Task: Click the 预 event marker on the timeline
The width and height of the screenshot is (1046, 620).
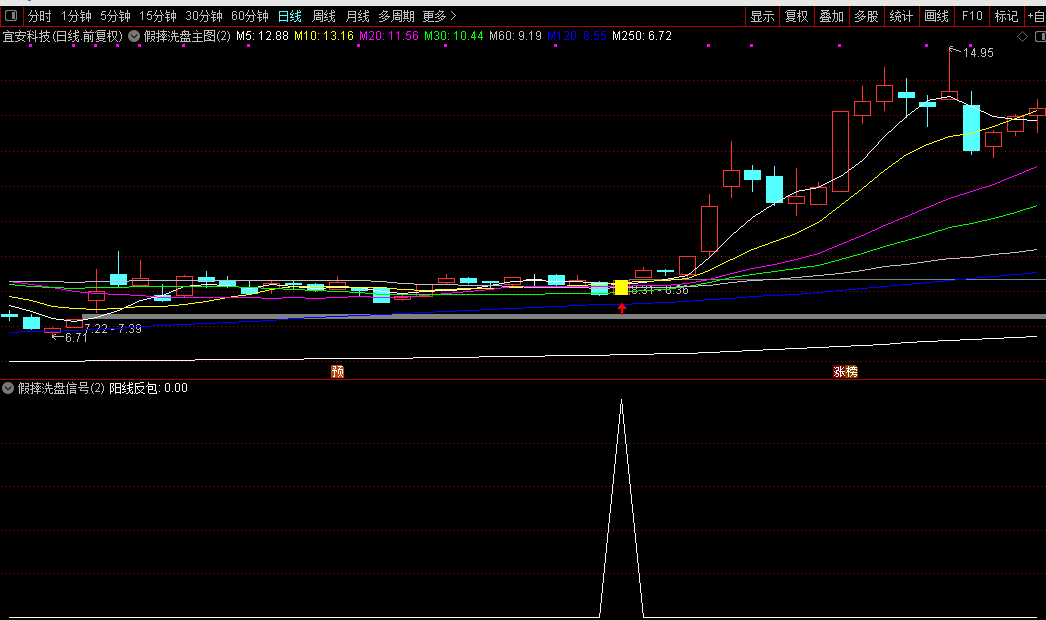Action: [x=338, y=371]
